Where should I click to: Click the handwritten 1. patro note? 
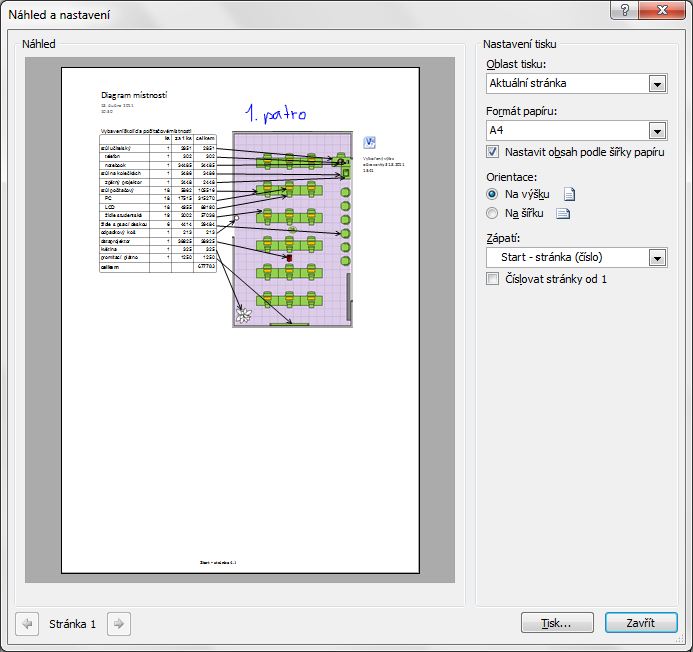[x=276, y=114]
